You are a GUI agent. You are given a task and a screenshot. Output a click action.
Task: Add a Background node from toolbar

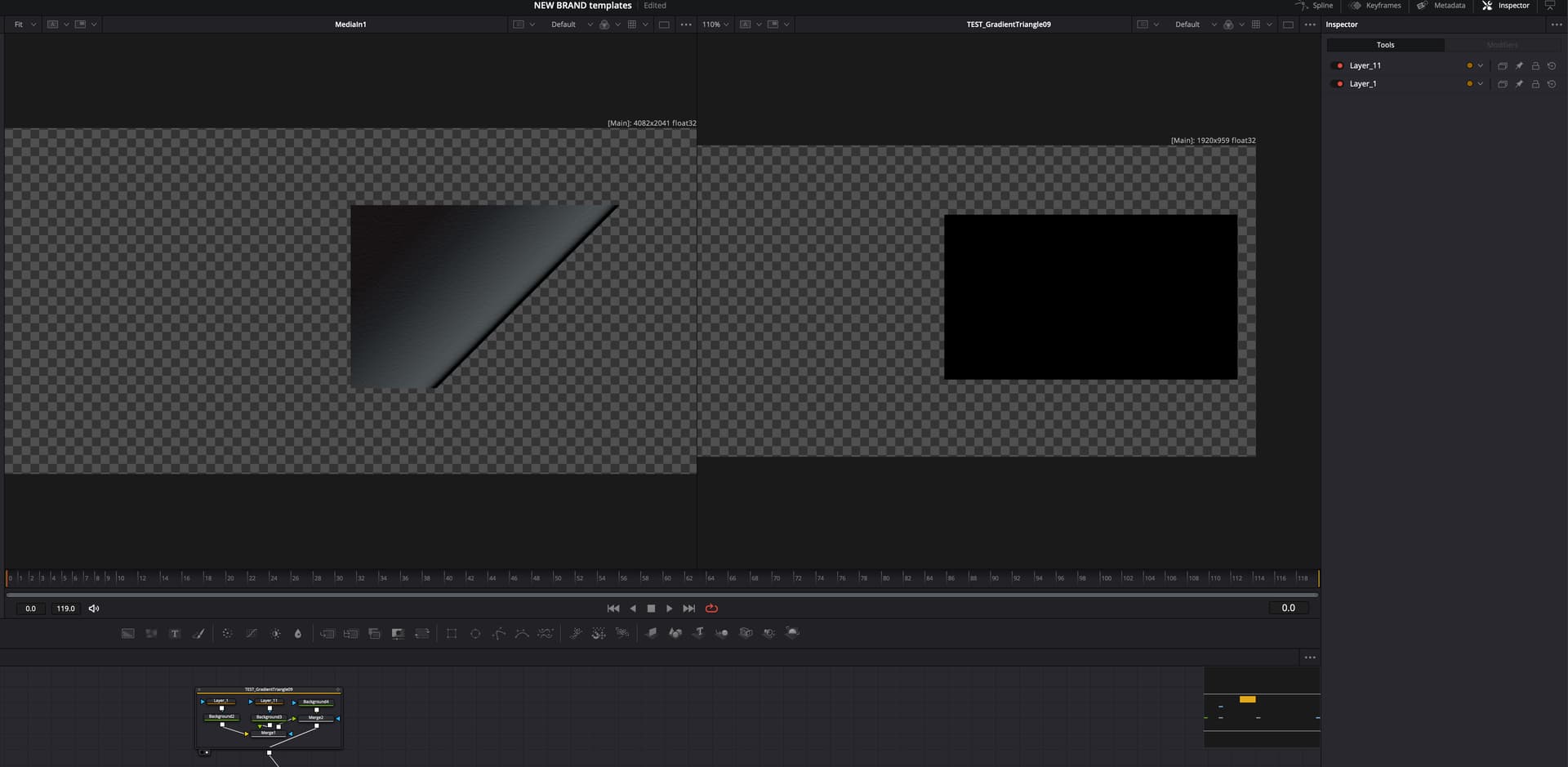[x=128, y=634]
